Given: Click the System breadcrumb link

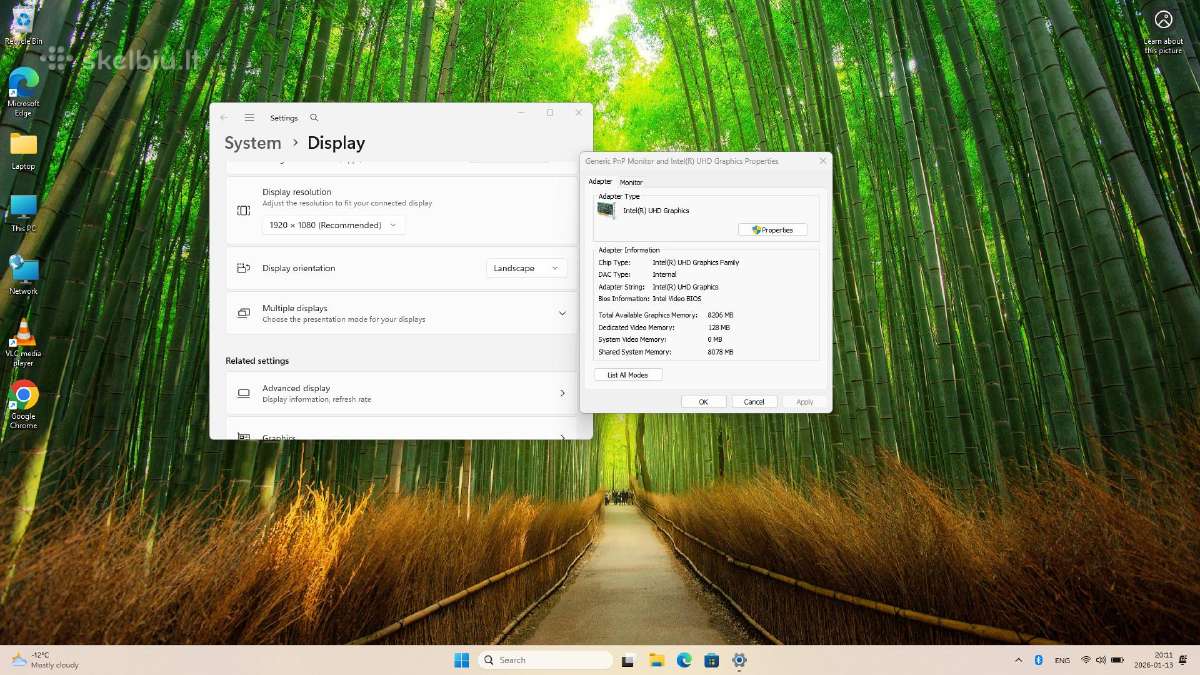Looking at the screenshot, I should (x=253, y=143).
